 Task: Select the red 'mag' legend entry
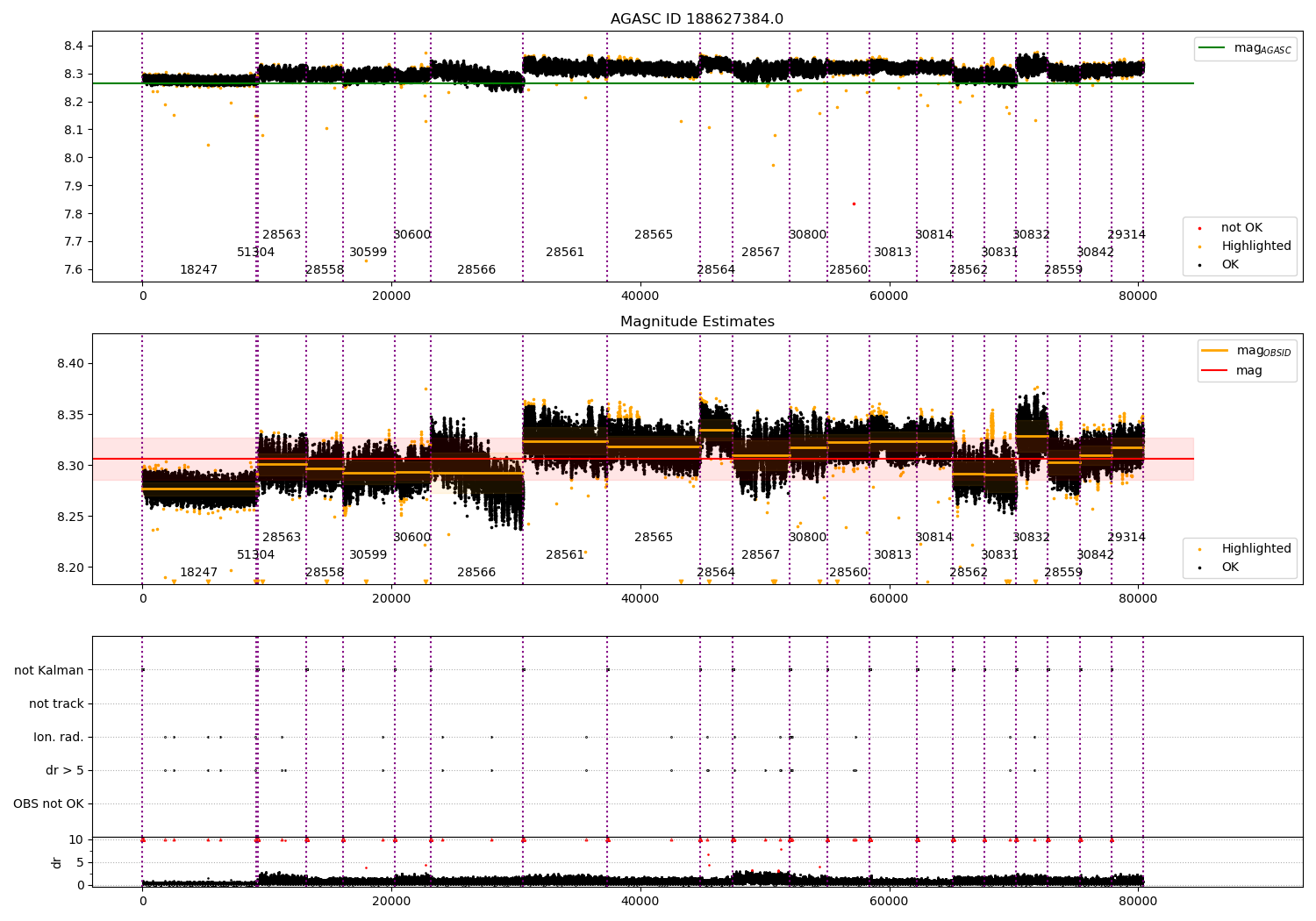(1232, 371)
